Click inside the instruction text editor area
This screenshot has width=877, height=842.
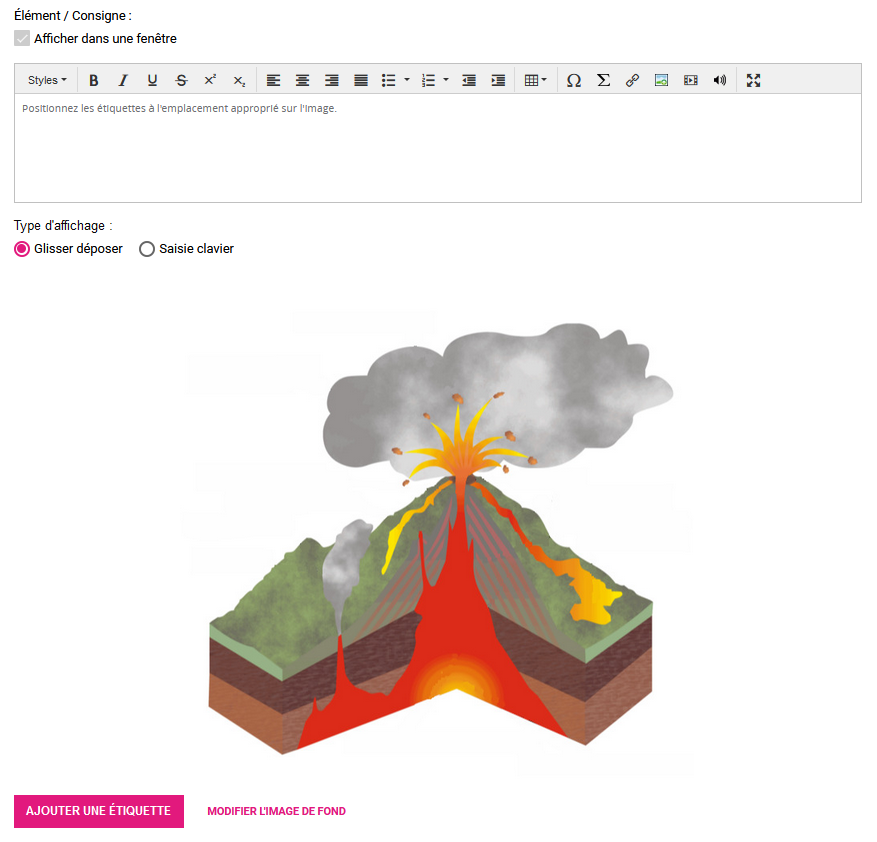(437, 150)
